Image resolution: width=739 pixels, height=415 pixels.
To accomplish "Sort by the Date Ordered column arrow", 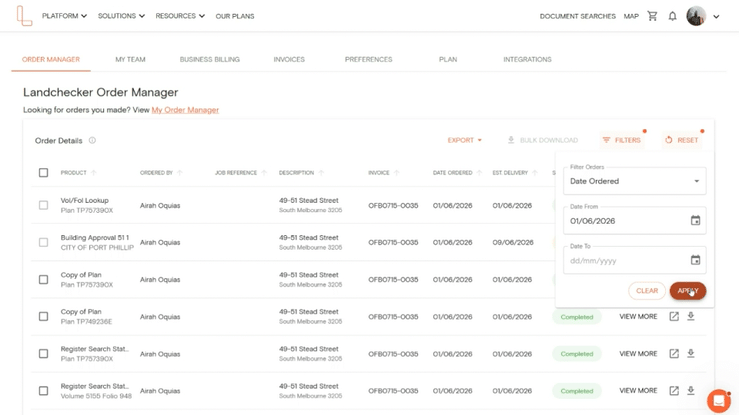I will [479, 173].
